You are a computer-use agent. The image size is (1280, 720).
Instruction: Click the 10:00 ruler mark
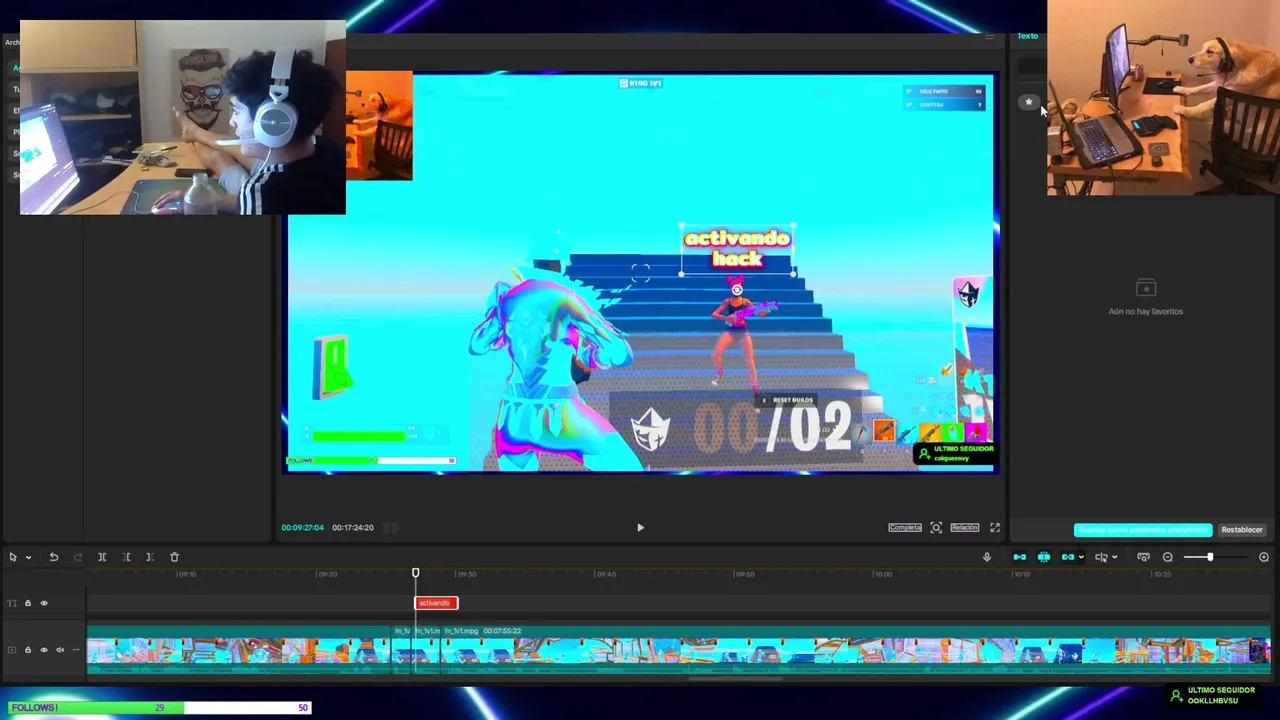883,574
